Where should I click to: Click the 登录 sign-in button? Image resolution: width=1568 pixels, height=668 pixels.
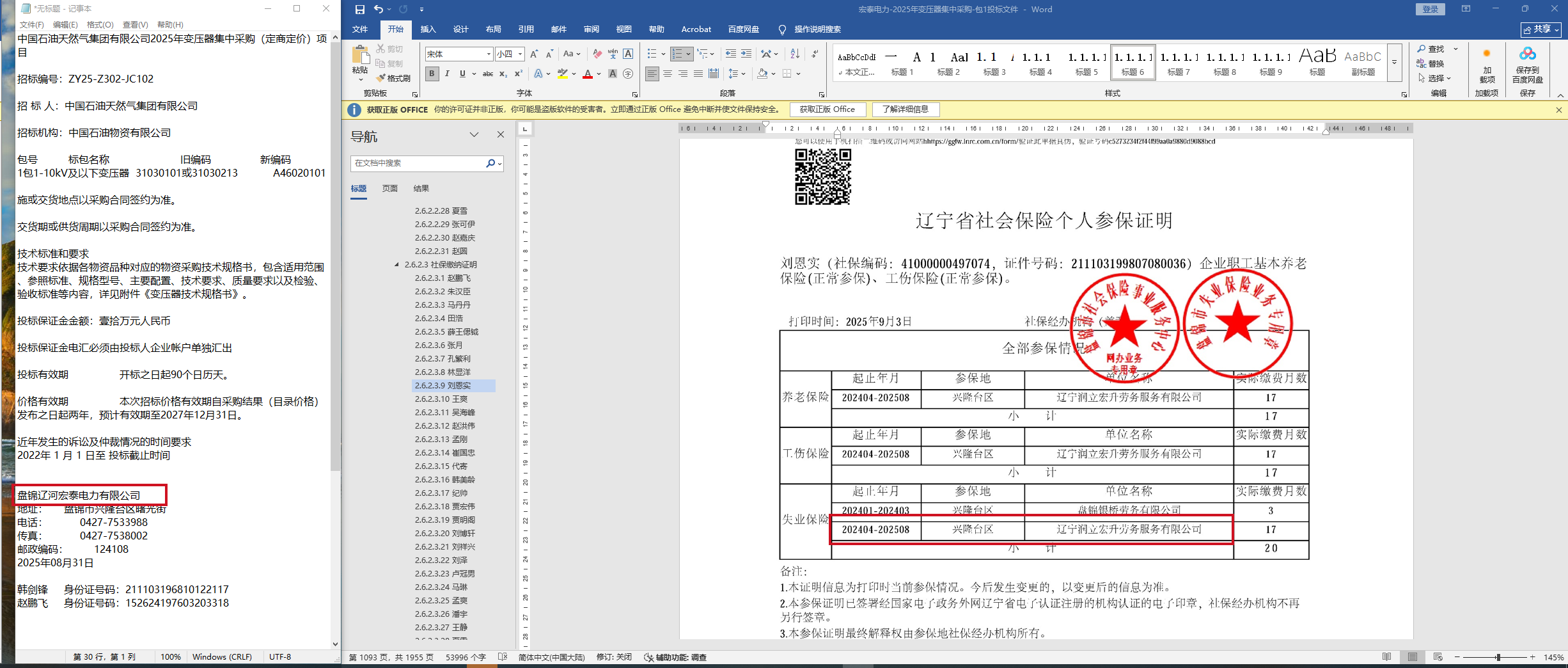point(1430,9)
